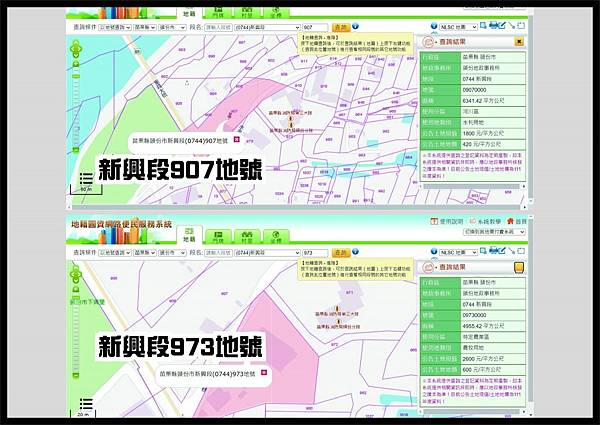Close the 907地號 map popup label
Viewport: 600px width, 425px height.
[236, 139]
